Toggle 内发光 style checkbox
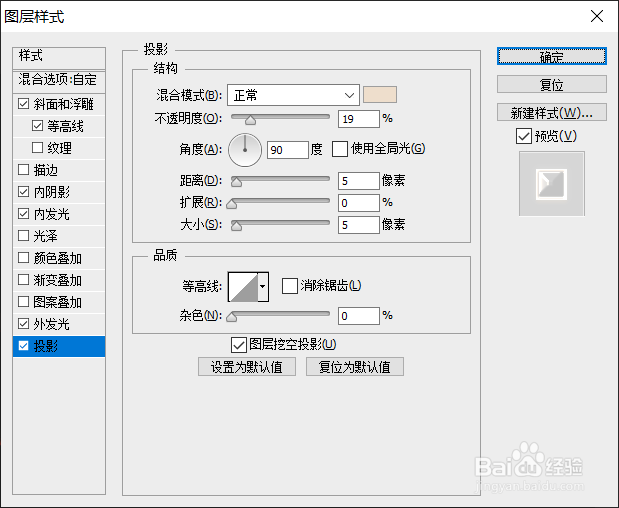Viewport: 619px width, 508px height. pos(24,214)
